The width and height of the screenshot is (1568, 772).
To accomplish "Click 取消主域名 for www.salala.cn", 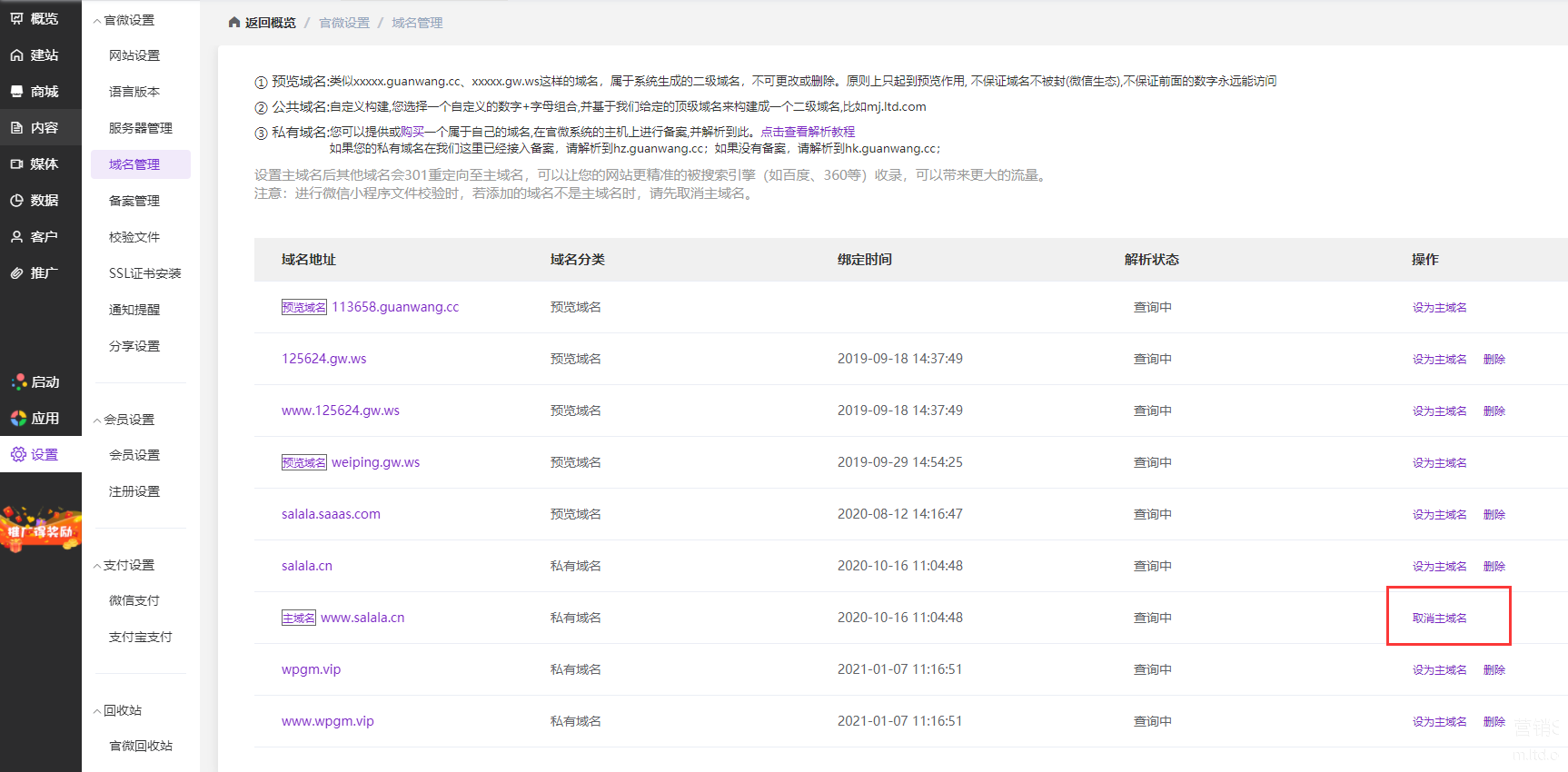I will [x=1439, y=619].
